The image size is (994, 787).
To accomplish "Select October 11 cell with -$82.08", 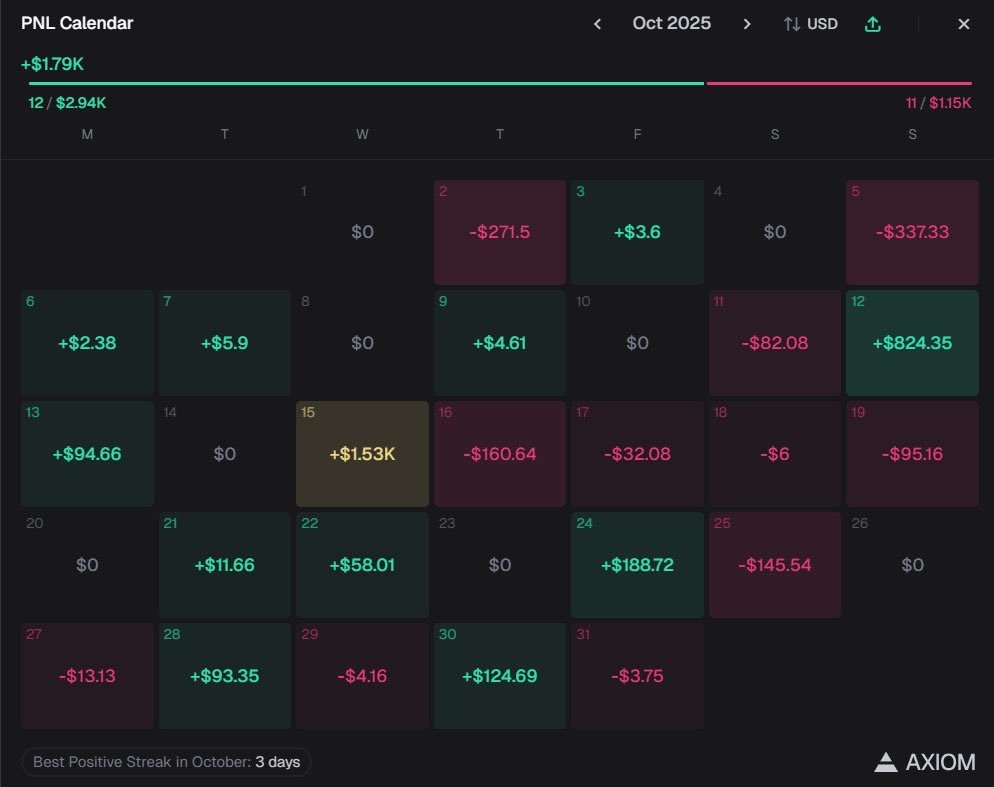I will click(x=775, y=343).
